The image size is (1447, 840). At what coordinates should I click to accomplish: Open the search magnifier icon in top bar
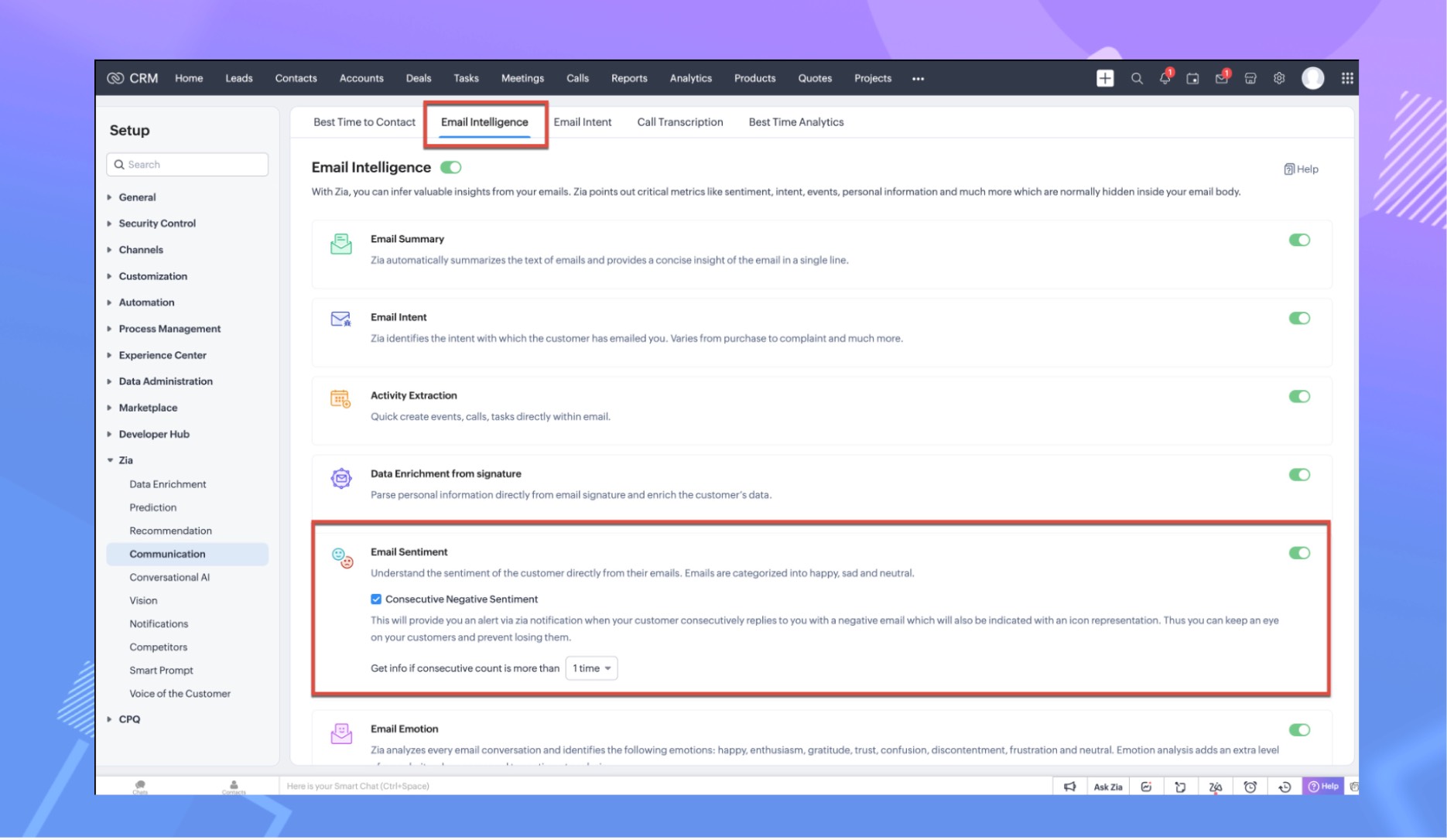click(1136, 78)
